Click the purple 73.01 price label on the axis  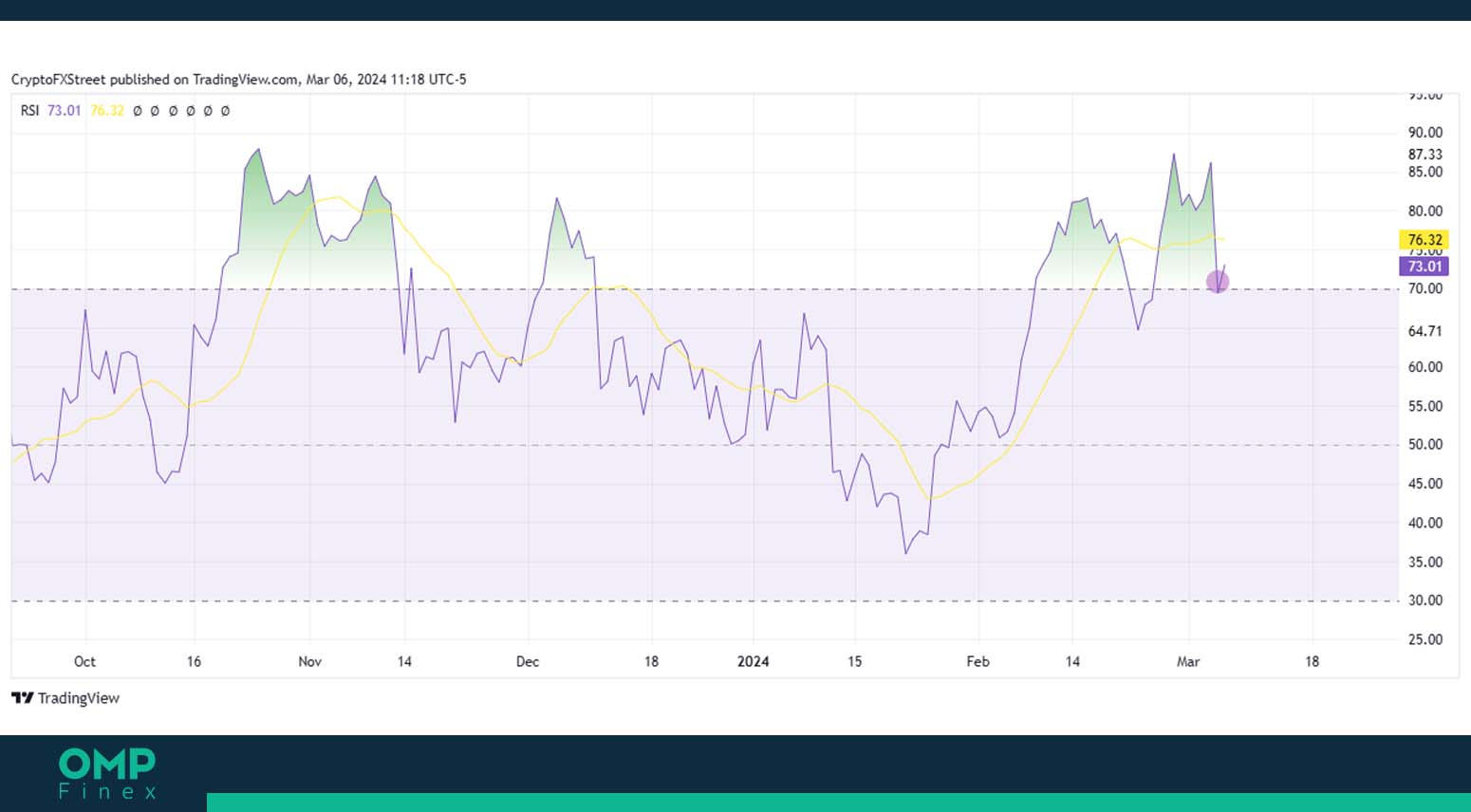1424,267
